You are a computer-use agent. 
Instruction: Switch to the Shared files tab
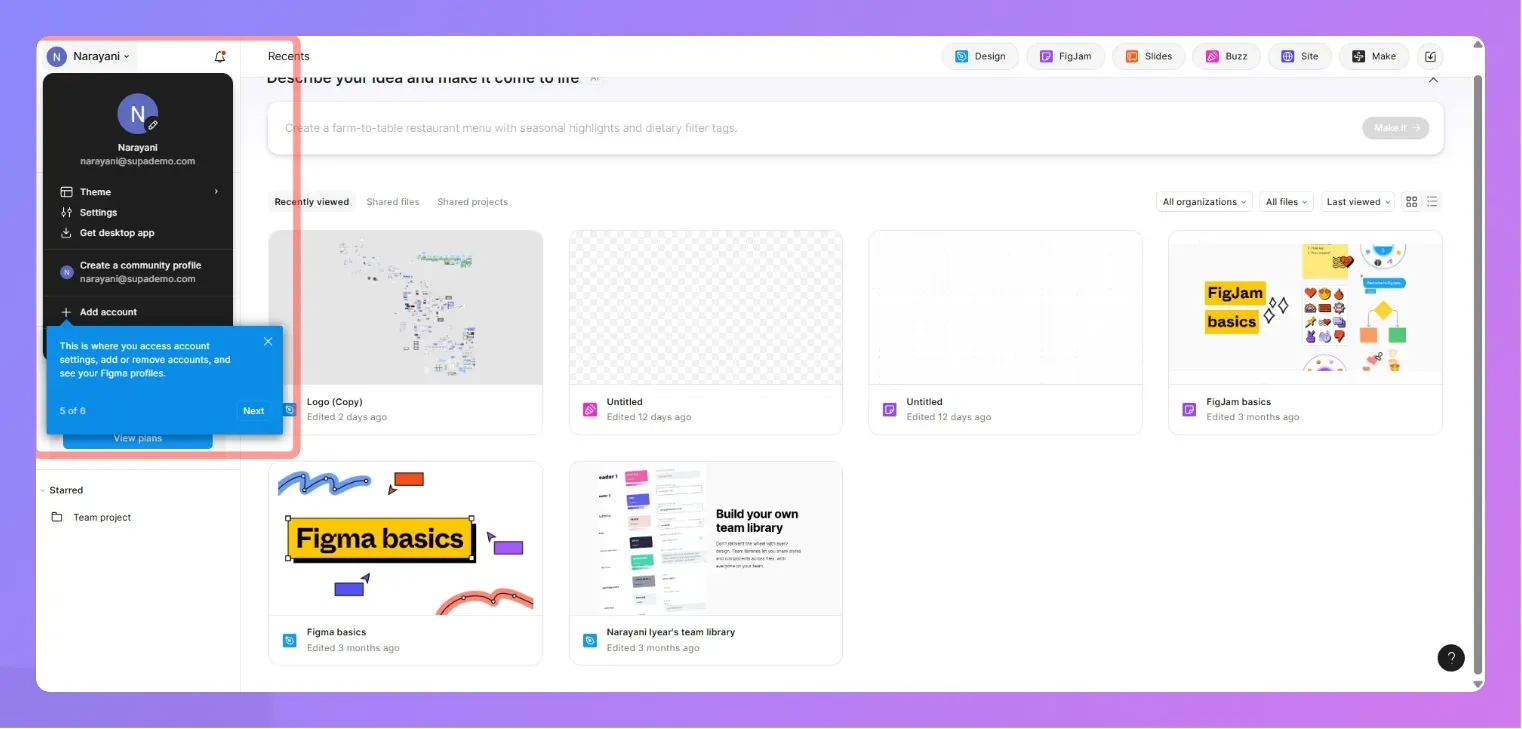click(x=392, y=201)
